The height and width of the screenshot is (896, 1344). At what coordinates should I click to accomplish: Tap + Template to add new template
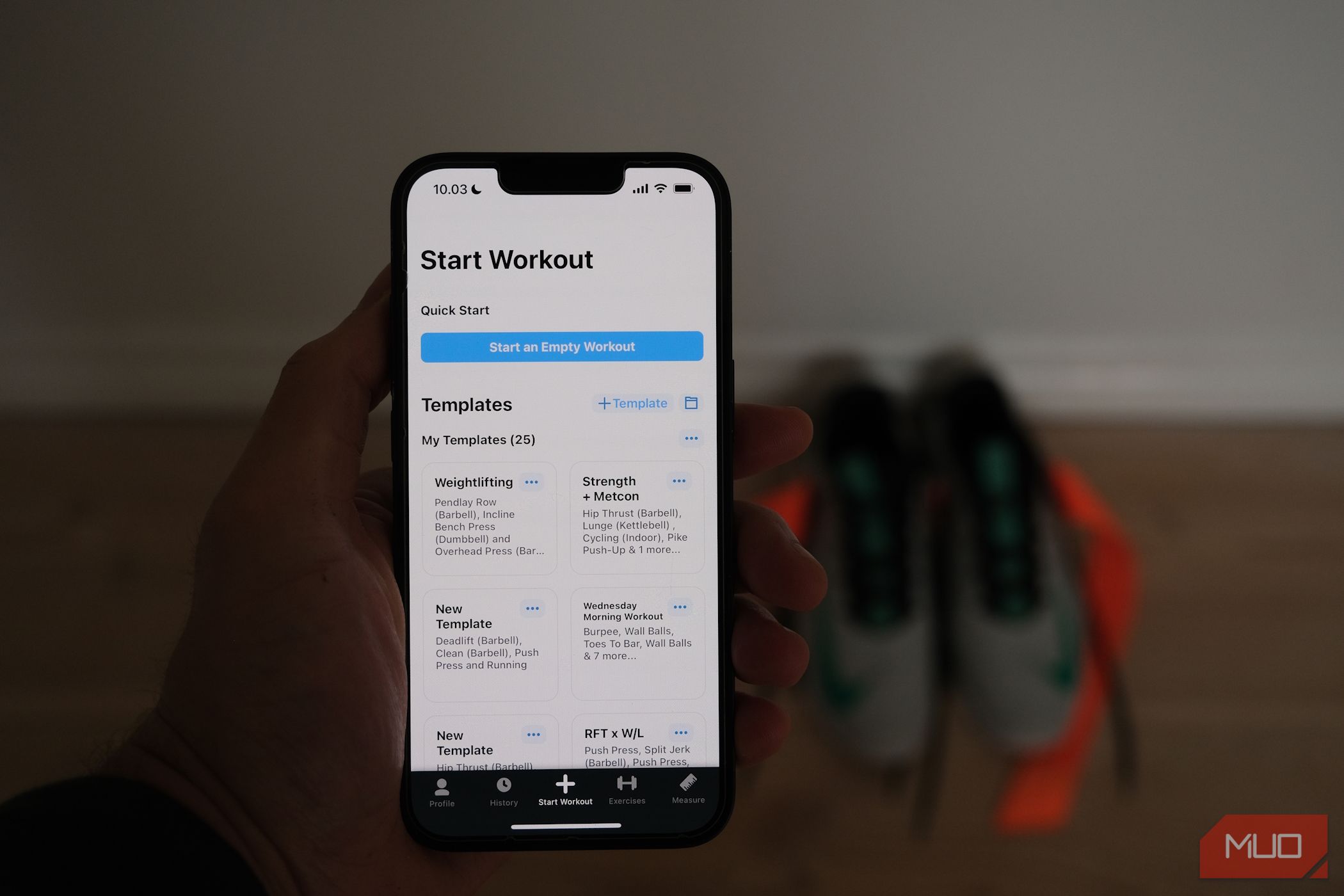pyautogui.click(x=633, y=402)
